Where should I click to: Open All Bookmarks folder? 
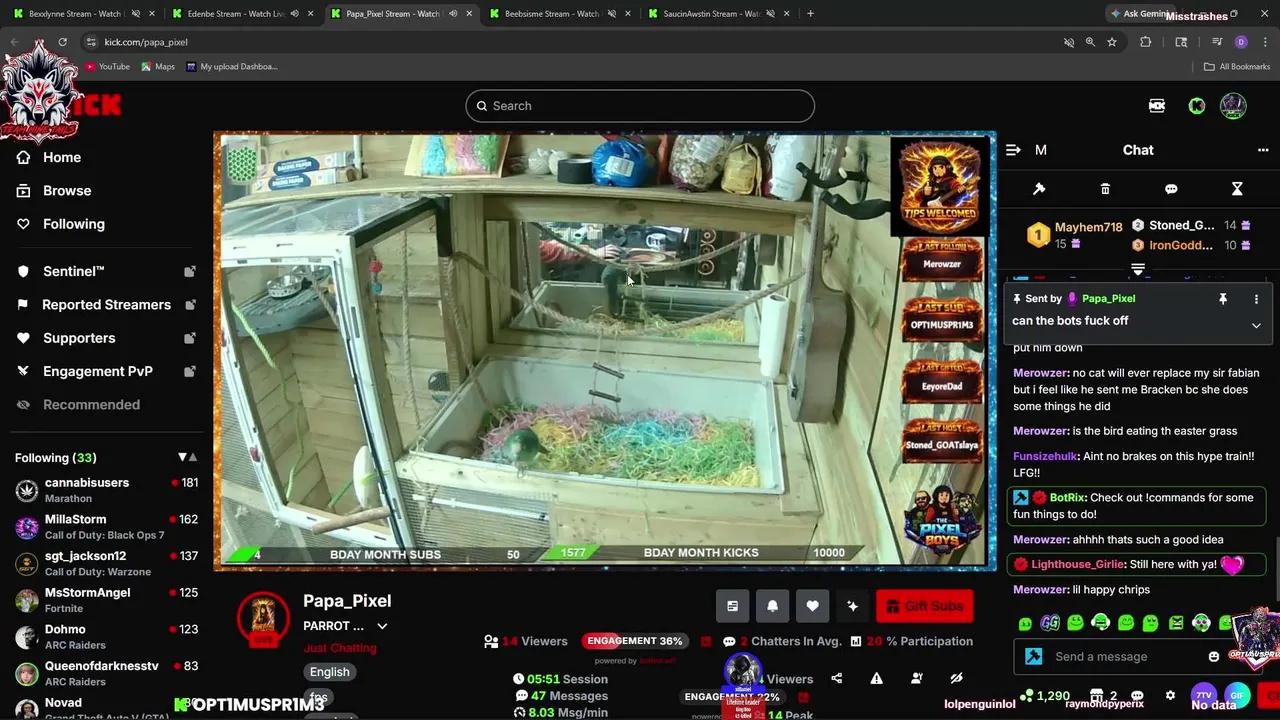1237,67
